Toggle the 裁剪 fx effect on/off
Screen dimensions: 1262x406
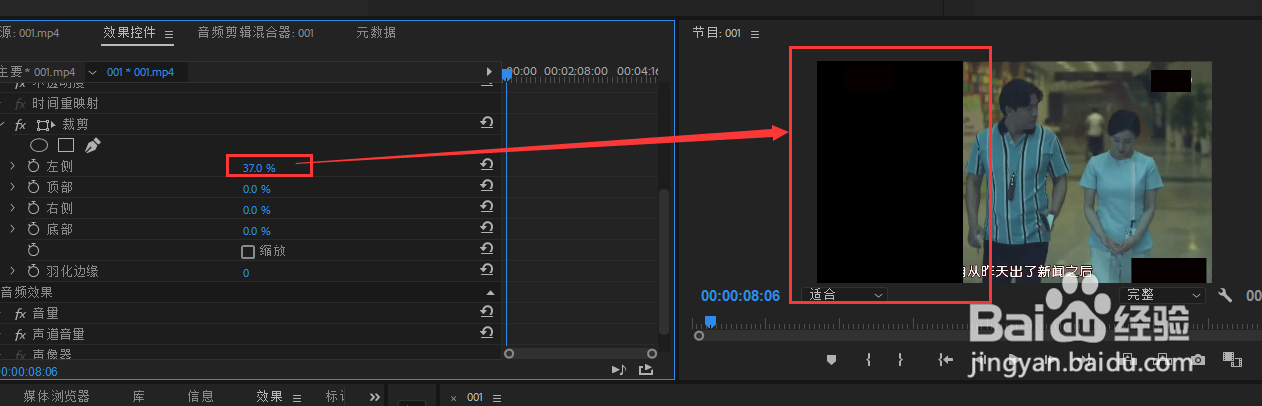(20, 125)
